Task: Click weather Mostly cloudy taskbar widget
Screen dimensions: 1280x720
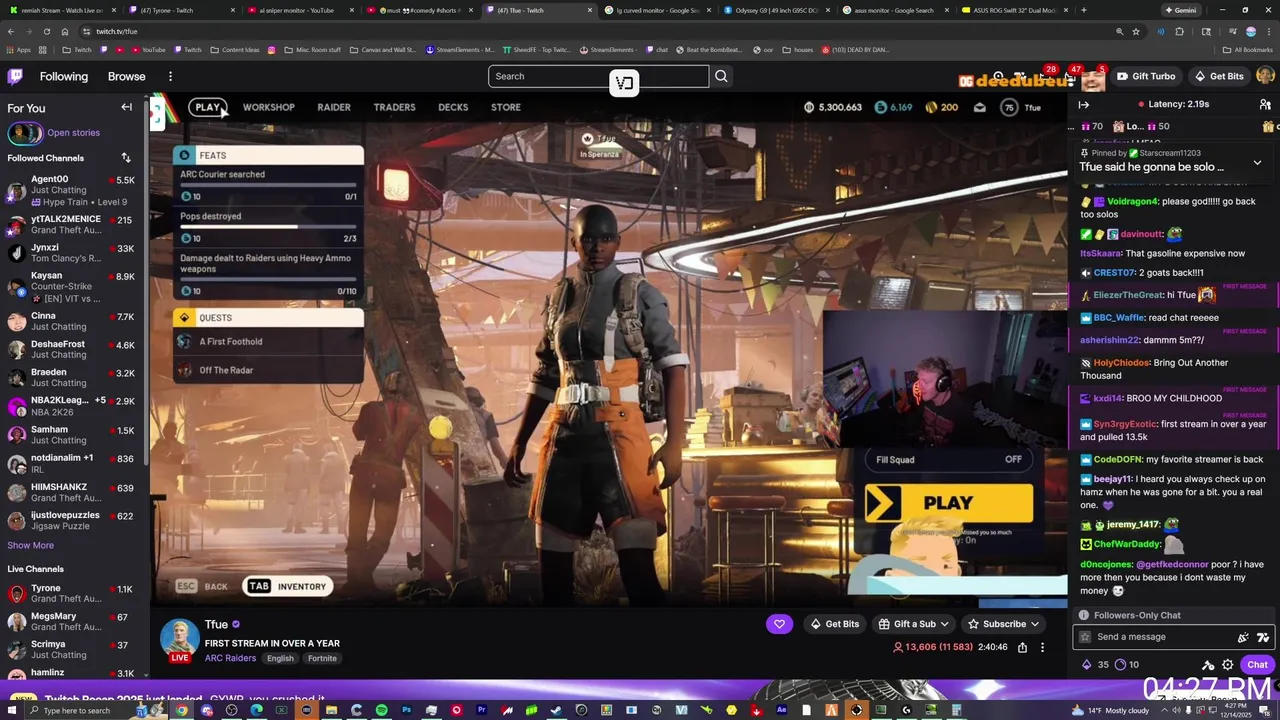Action: pyautogui.click(x=1111, y=710)
